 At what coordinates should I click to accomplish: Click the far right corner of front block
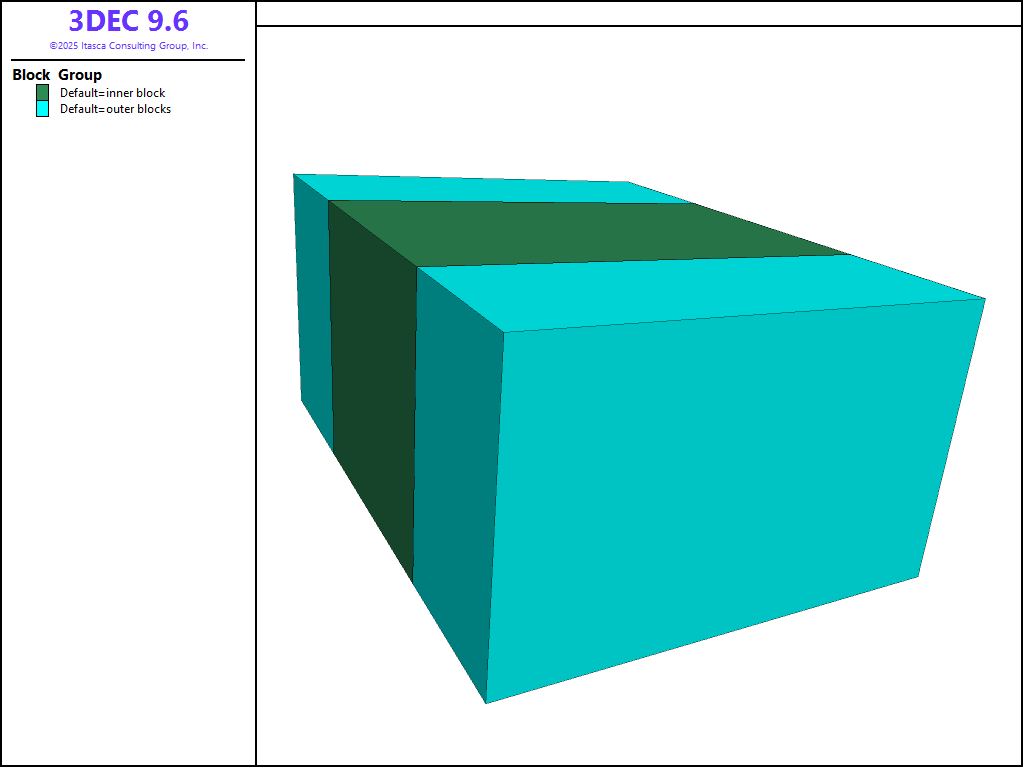[x=985, y=298]
